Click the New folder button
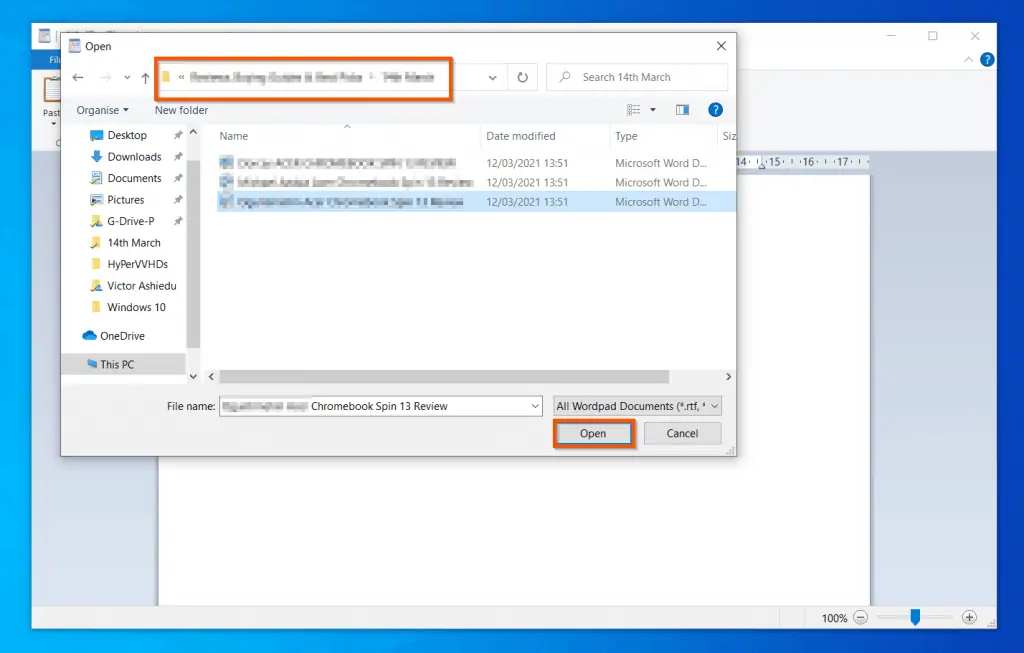The image size is (1024, 653). (x=181, y=110)
